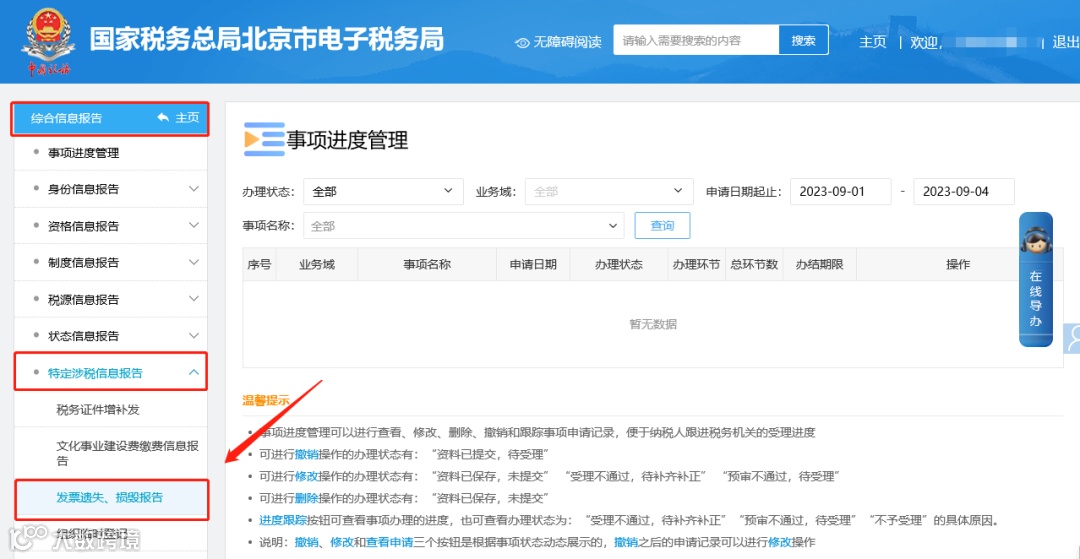
Task: Click the 无障碍阅读 link
Action: click(x=567, y=43)
